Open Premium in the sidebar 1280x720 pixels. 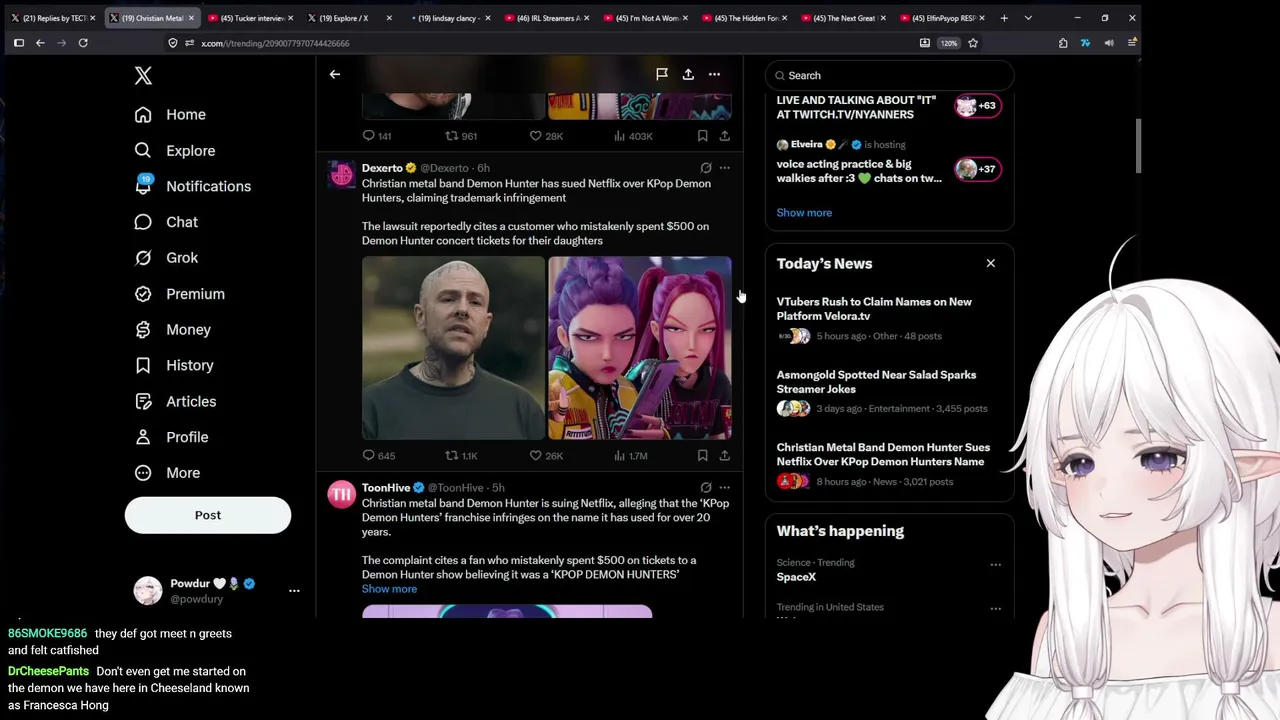coord(180,294)
